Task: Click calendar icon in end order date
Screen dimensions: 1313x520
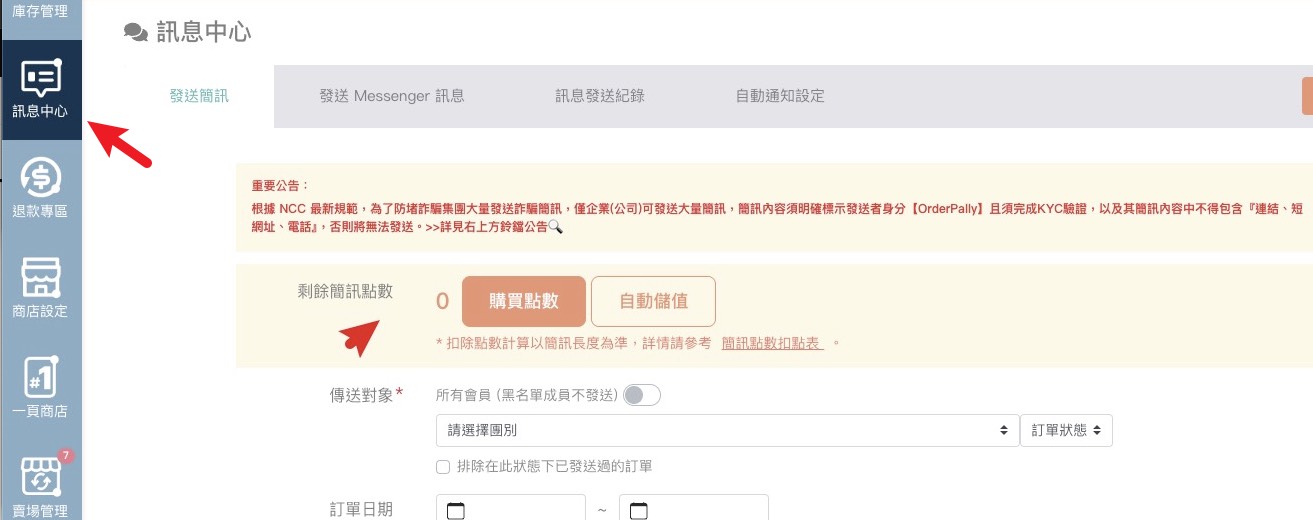Action: coord(638,511)
